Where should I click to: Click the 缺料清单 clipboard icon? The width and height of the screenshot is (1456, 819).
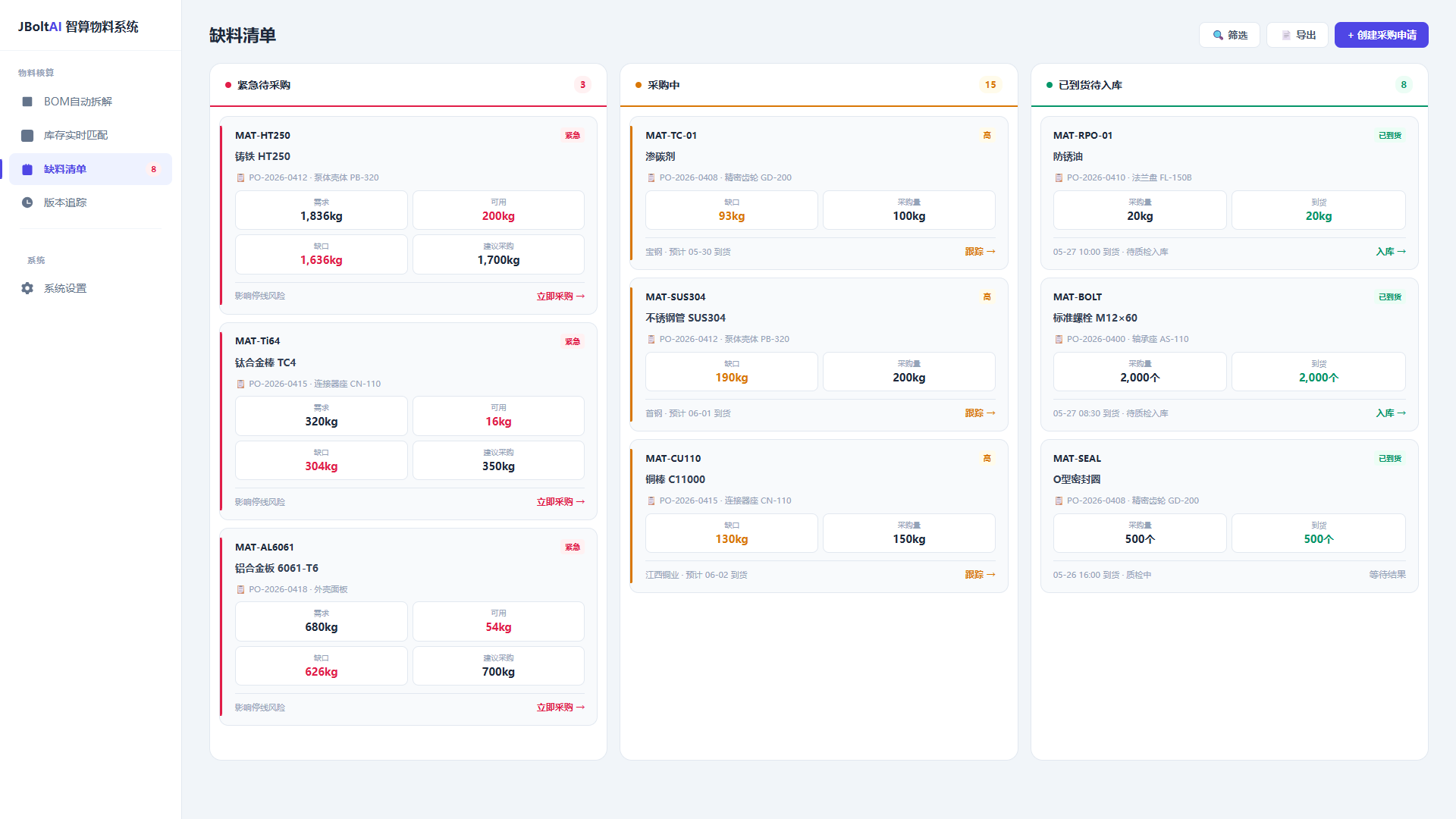(x=27, y=169)
